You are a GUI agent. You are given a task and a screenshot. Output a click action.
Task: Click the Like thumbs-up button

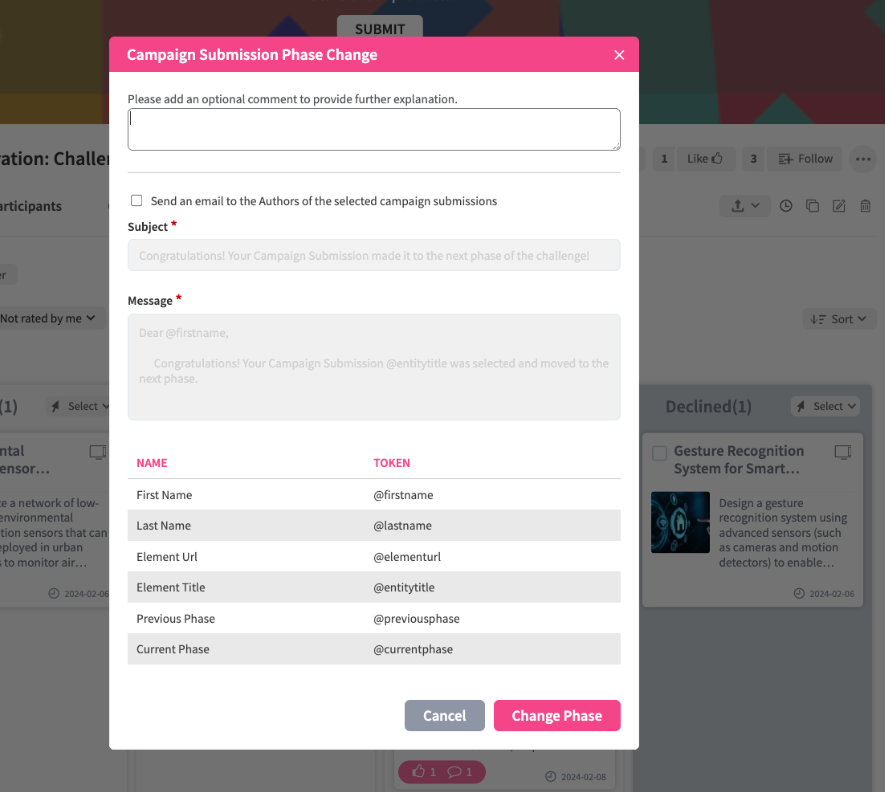709,158
